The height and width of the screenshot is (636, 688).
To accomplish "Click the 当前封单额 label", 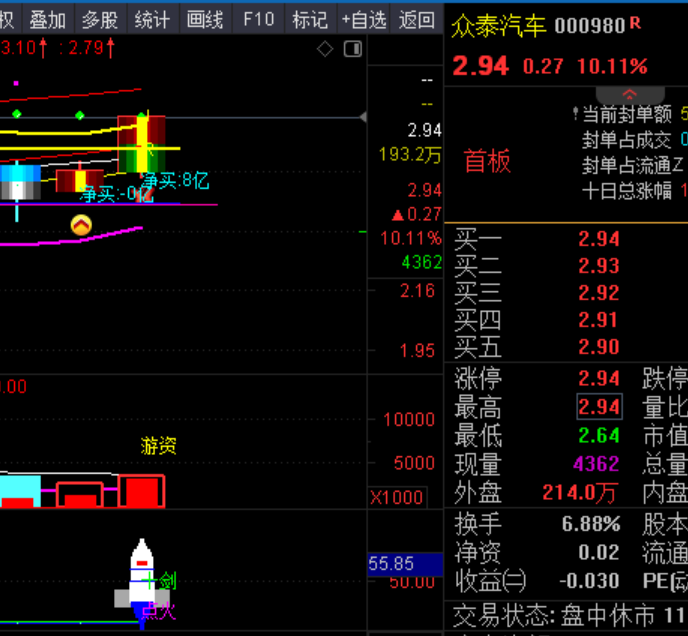I will 627,115.
